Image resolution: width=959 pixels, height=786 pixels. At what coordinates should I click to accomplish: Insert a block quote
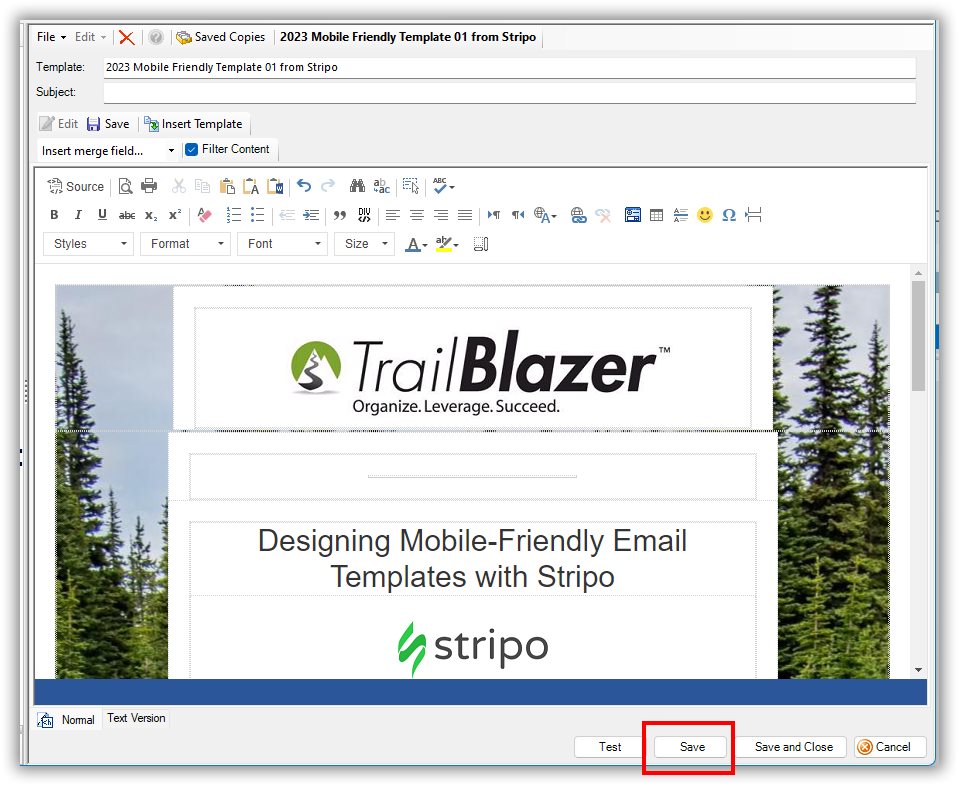[x=340, y=215]
